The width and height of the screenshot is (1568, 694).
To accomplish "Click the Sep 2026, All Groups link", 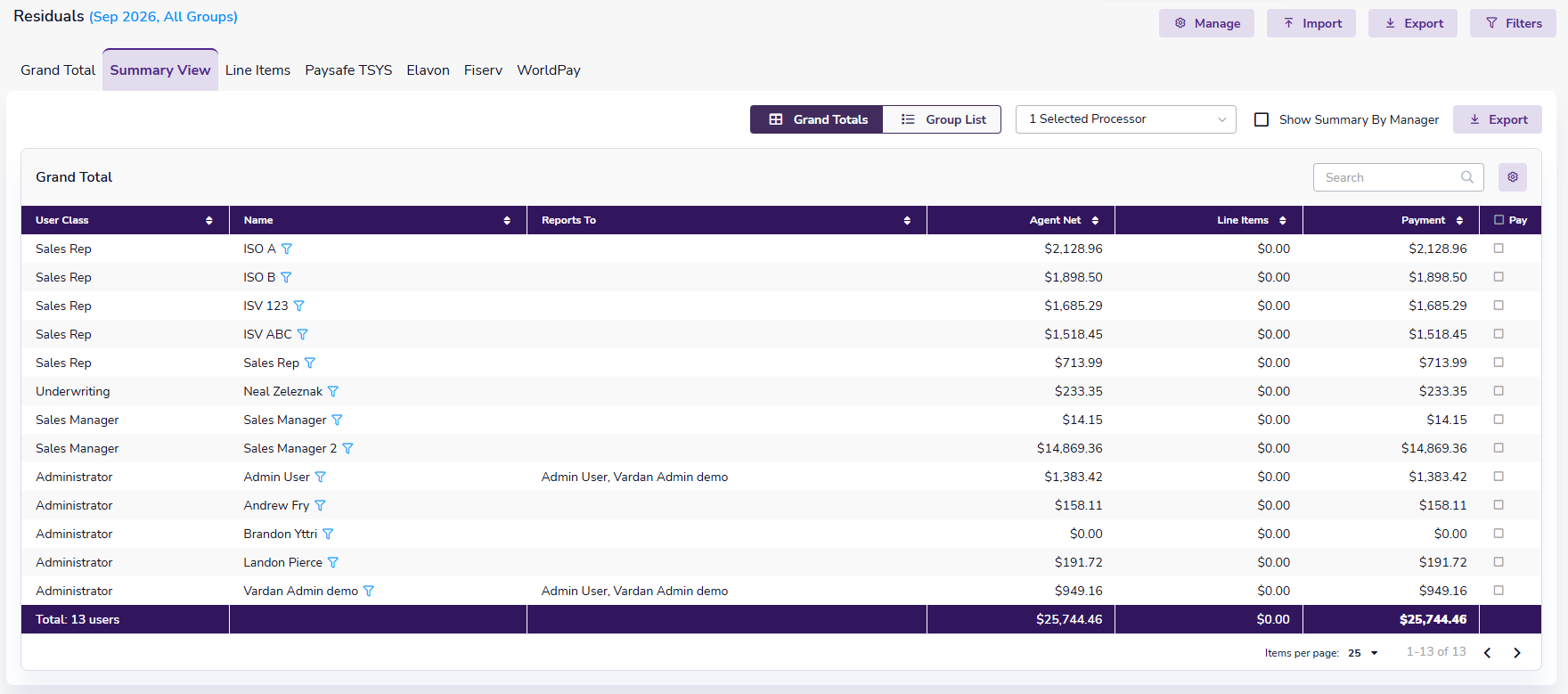I will pyautogui.click(x=163, y=17).
